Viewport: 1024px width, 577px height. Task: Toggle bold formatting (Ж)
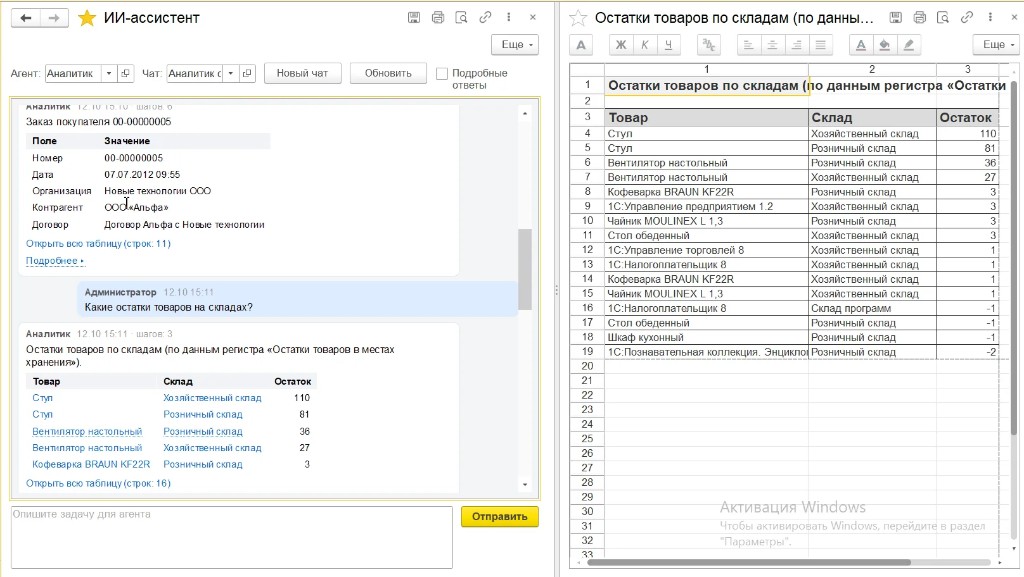[621, 44]
